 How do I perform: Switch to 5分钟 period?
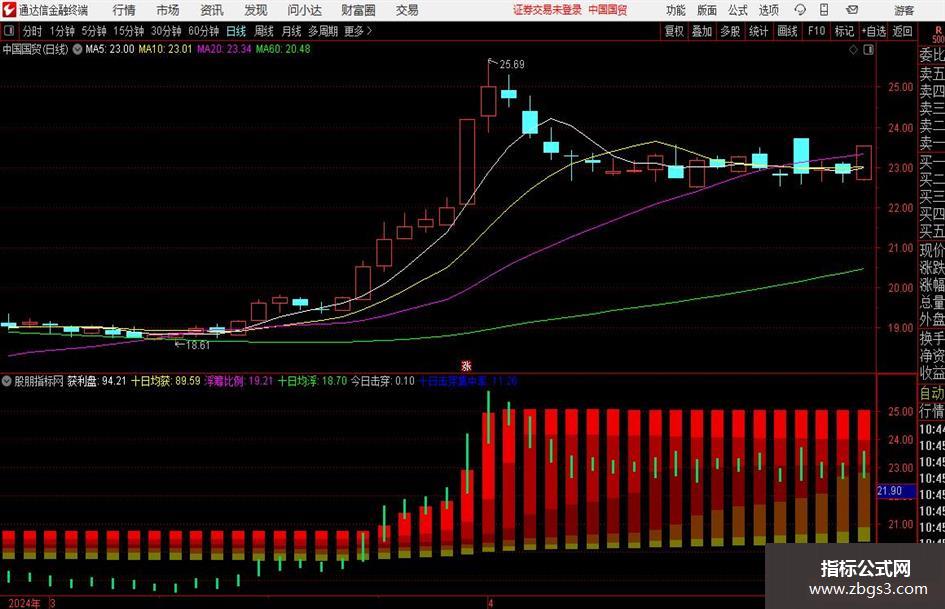point(94,31)
